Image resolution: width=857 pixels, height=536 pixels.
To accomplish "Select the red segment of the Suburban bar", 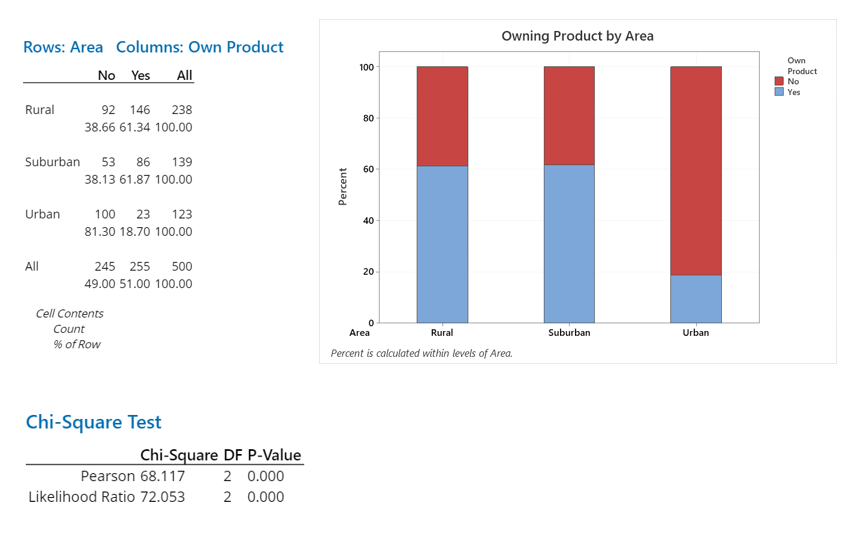I will coord(569,115).
